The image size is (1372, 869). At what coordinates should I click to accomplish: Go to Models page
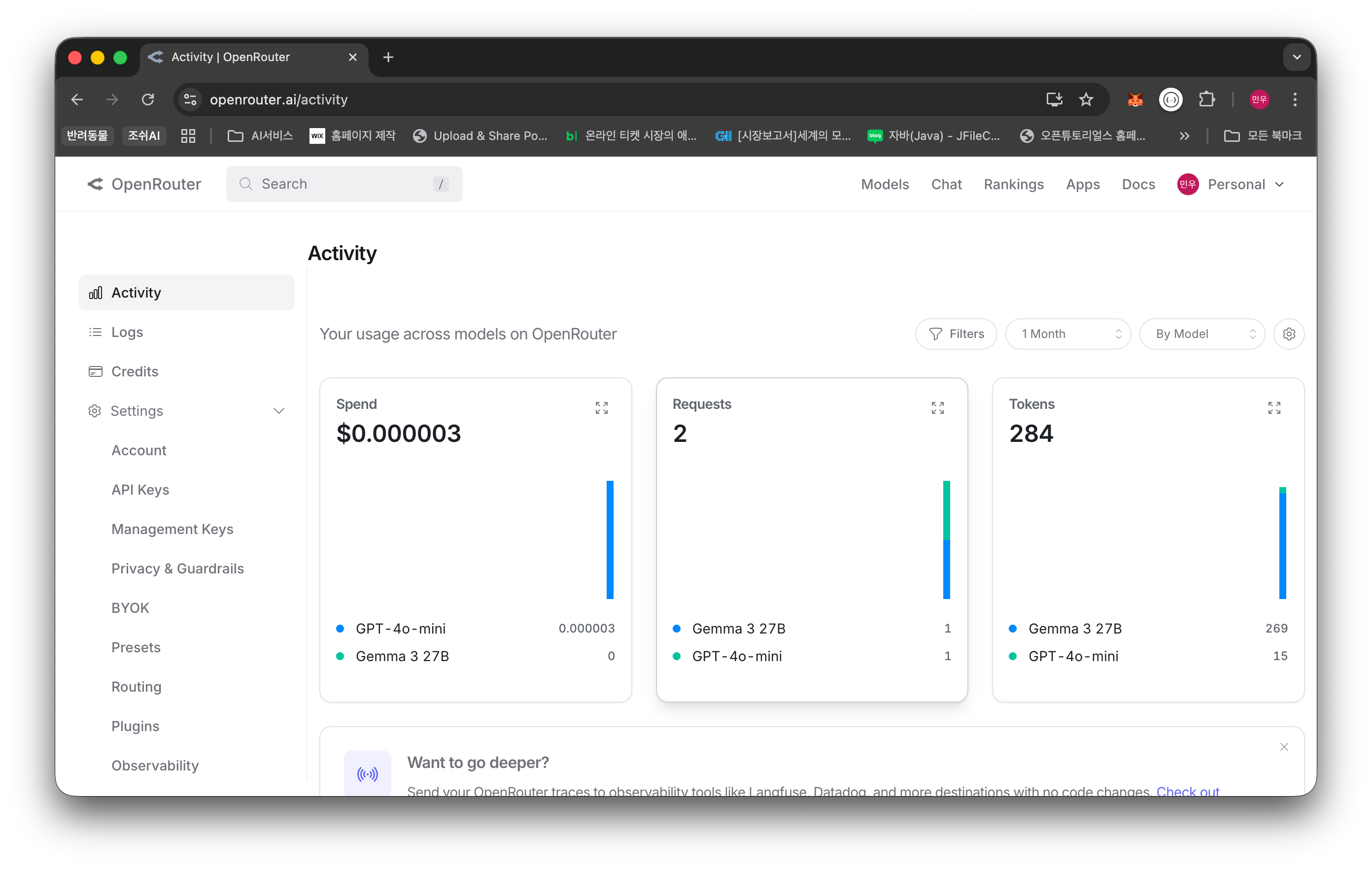coord(885,184)
